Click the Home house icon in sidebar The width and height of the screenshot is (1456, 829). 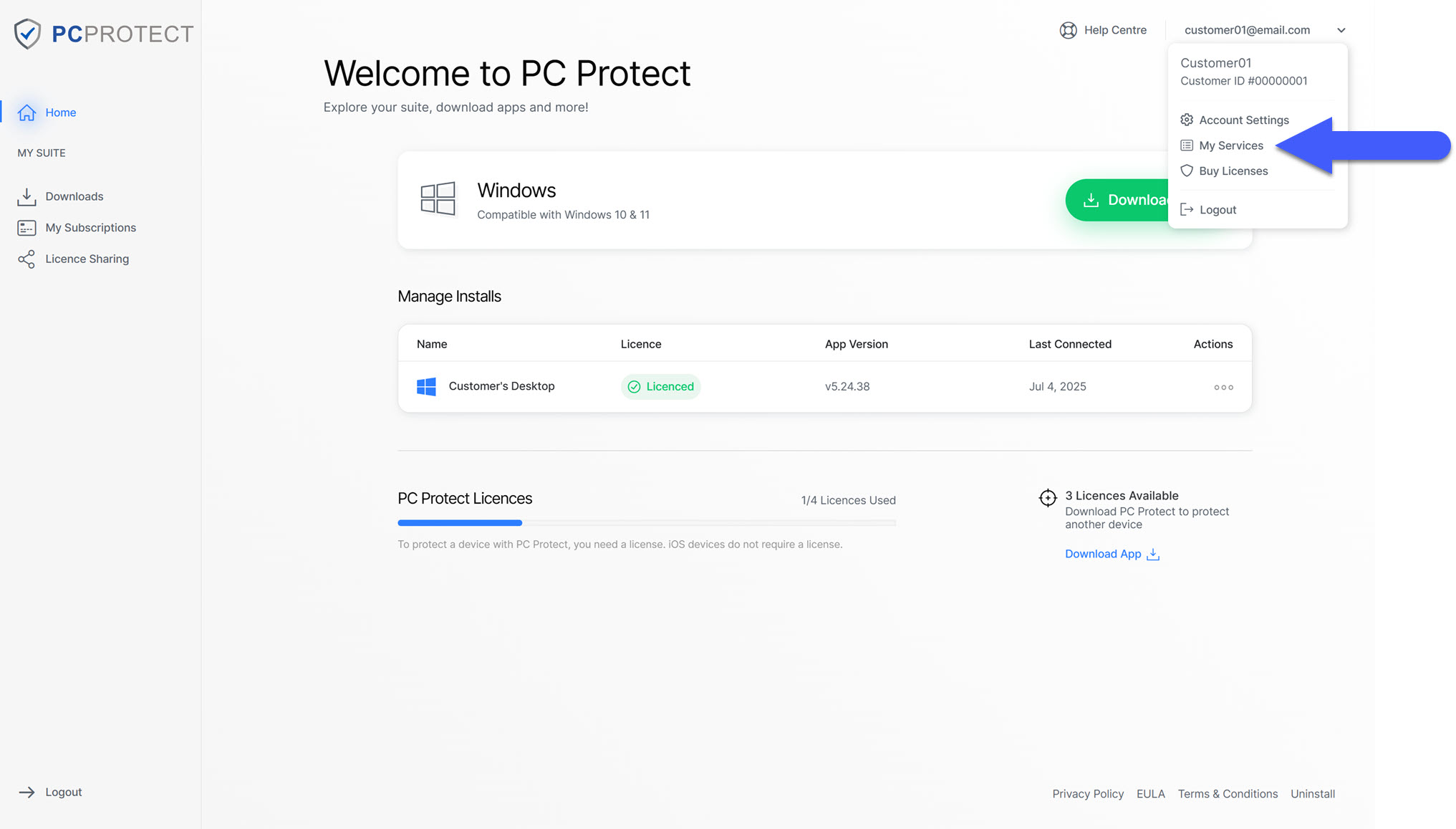[26, 112]
